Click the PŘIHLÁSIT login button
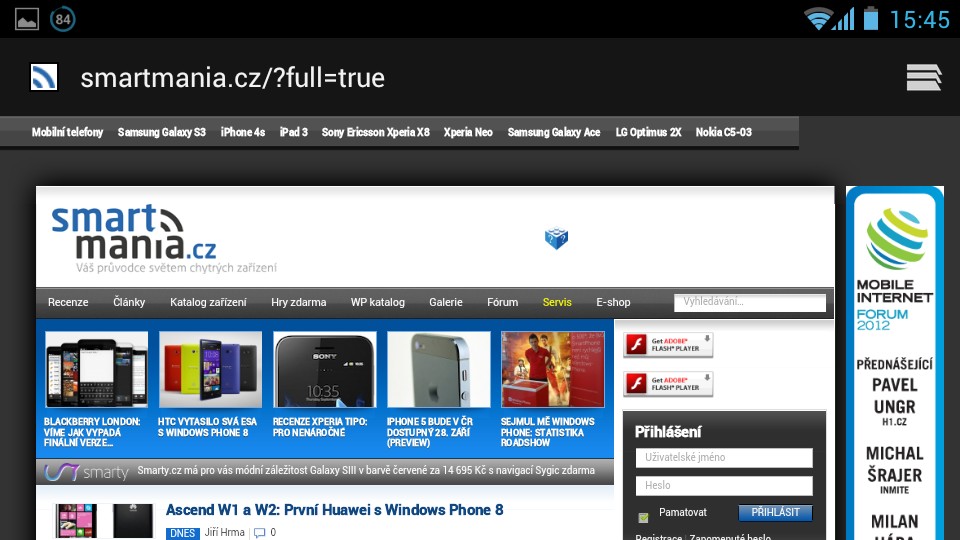 pyautogui.click(x=776, y=512)
